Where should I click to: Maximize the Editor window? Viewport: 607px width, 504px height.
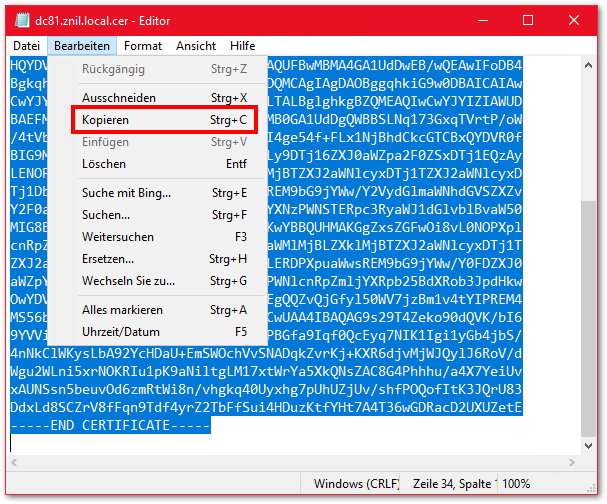528,20
